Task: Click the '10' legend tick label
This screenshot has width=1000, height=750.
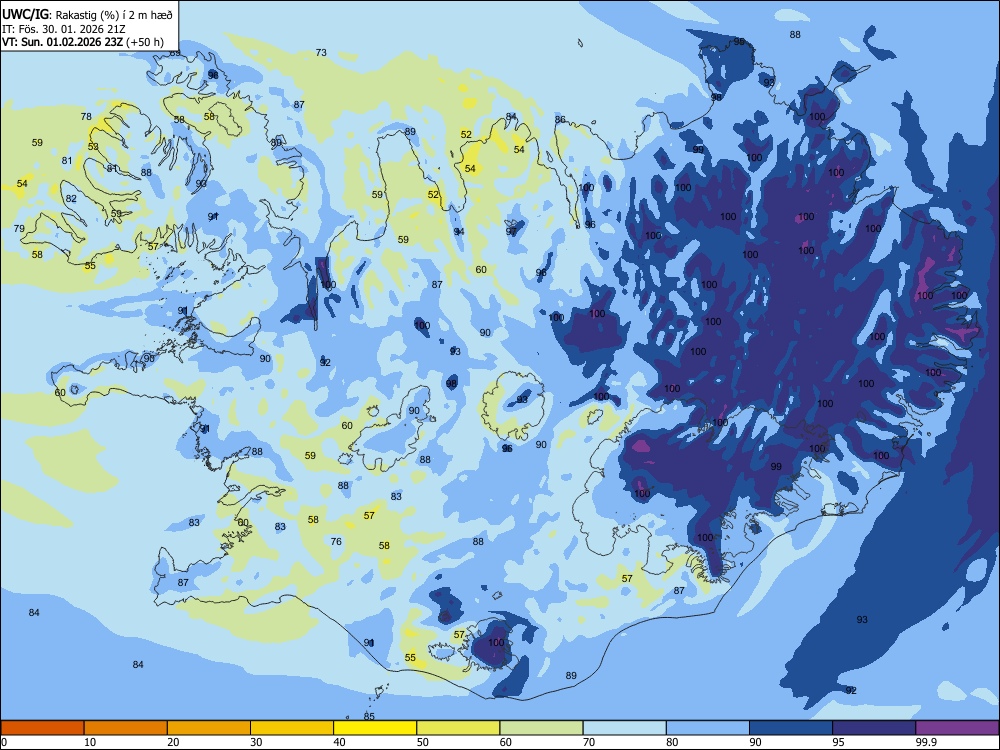Action: click(x=90, y=742)
